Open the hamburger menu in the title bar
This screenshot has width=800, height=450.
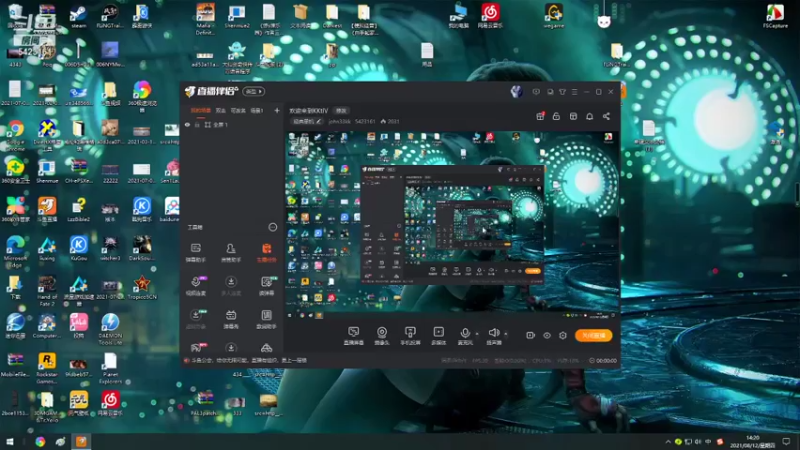point(574,92)
